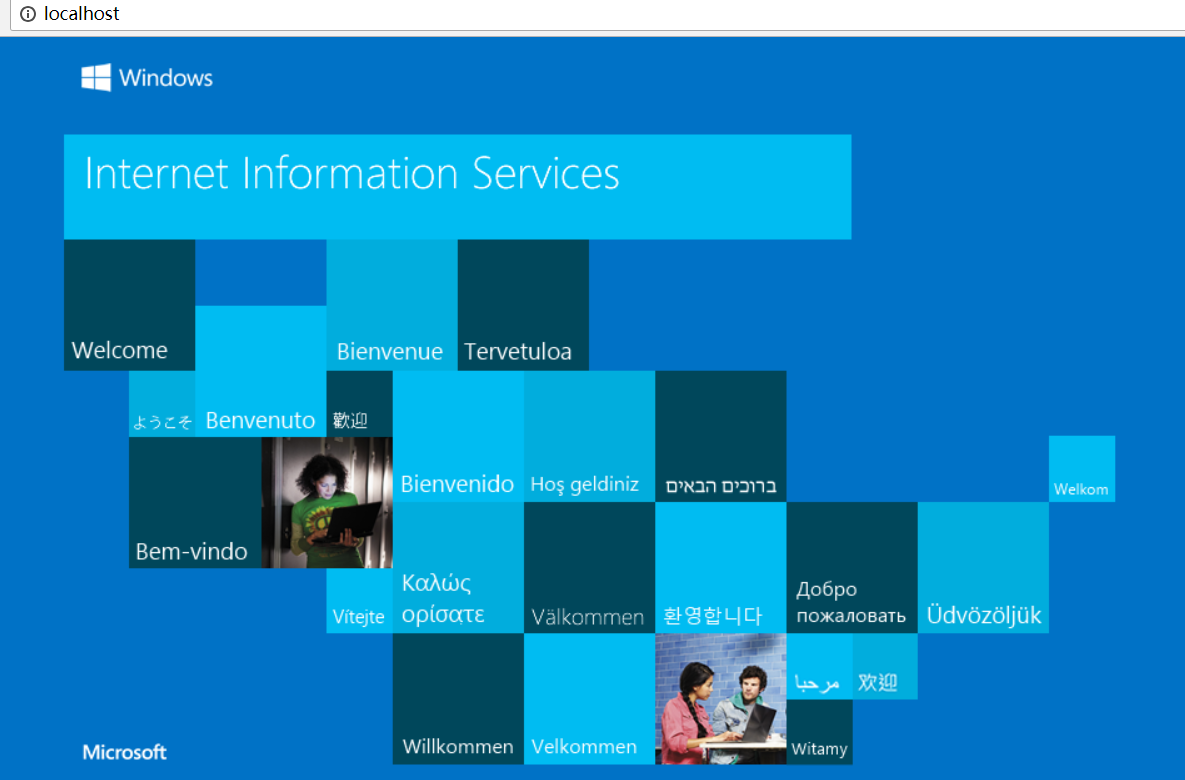Click the Hebrew ברוכים הבאים tile

coord(721,436)
